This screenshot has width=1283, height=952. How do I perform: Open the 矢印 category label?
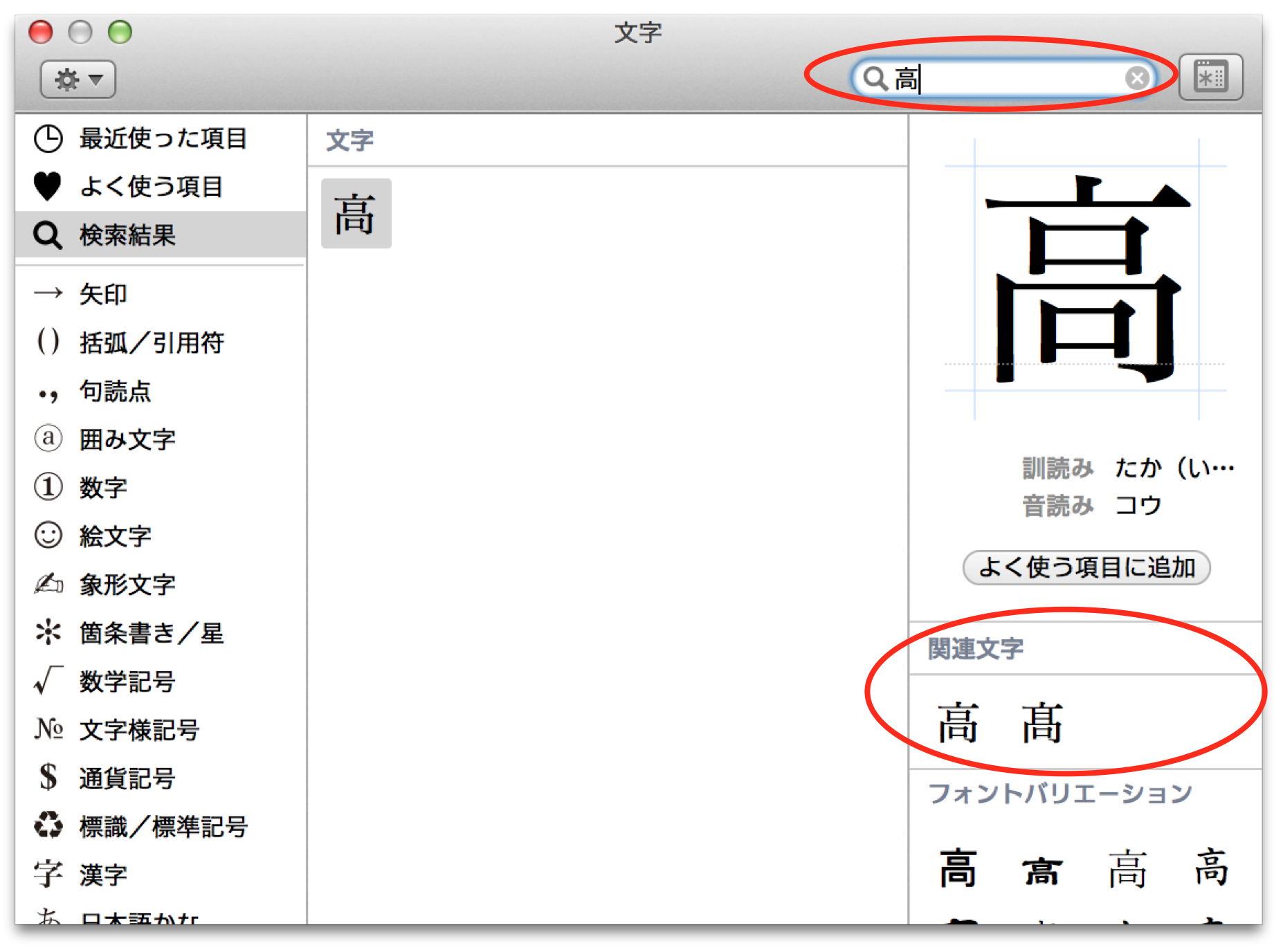(x=103, y=294)
